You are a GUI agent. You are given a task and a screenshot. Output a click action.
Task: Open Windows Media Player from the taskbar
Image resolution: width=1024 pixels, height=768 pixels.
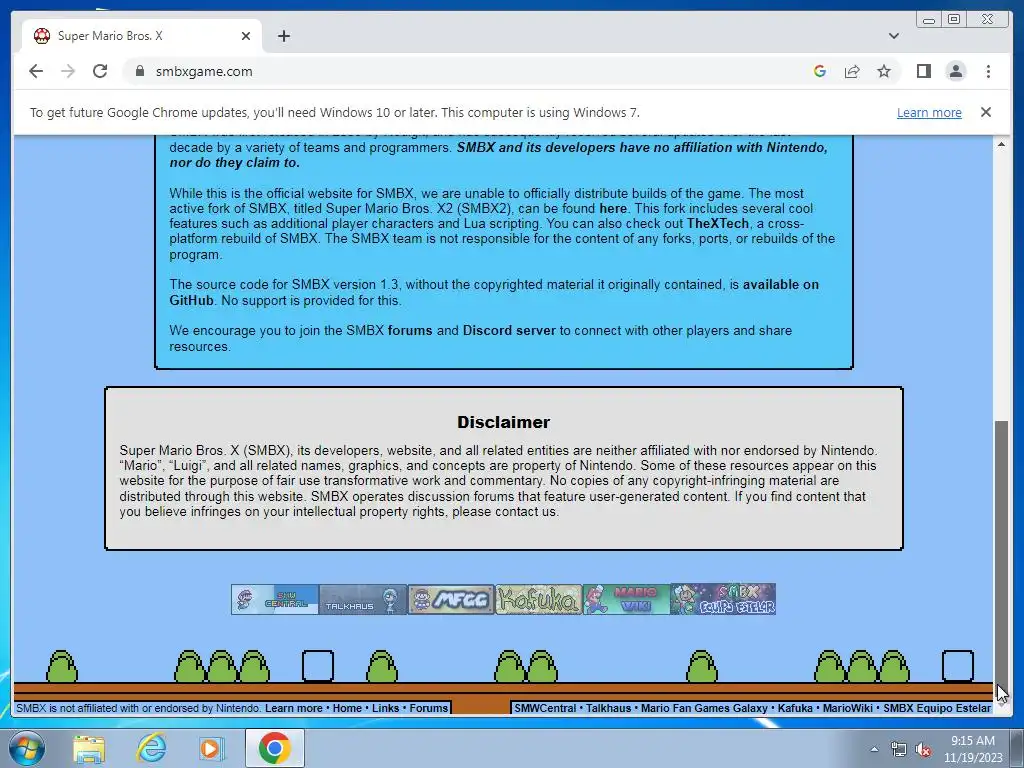coord(211,748)
